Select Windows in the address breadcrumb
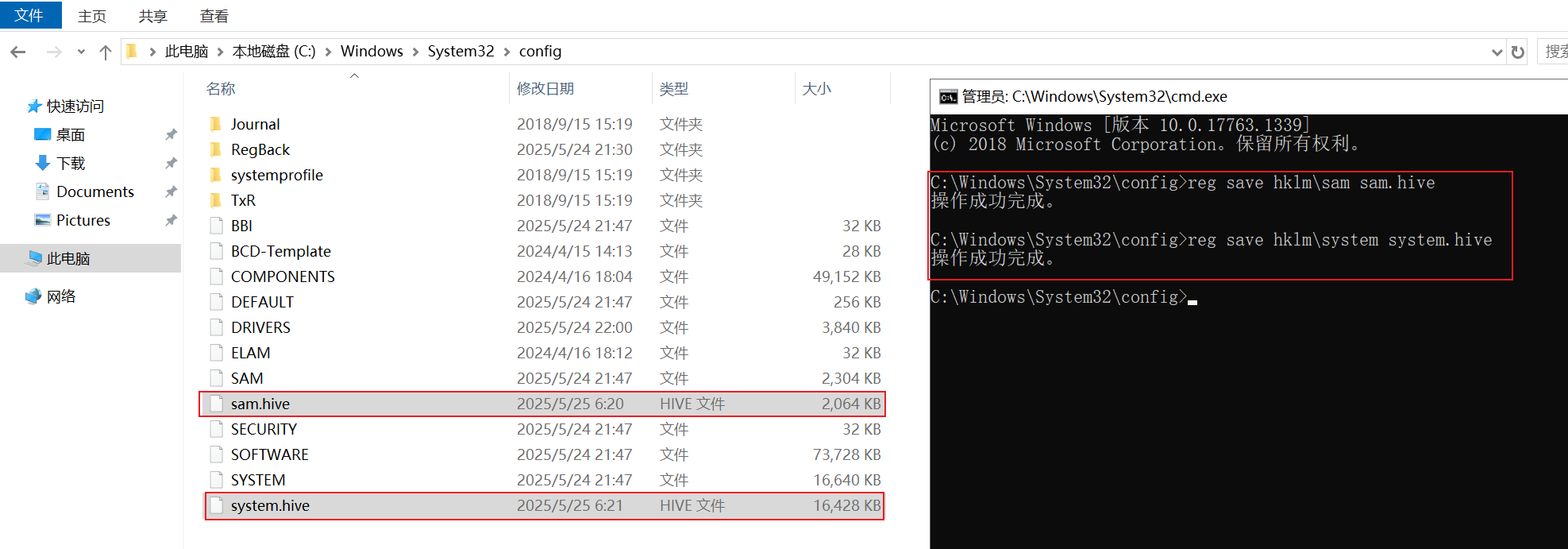The width and height of the screenshot is (1568, 549). click(372, 51)
